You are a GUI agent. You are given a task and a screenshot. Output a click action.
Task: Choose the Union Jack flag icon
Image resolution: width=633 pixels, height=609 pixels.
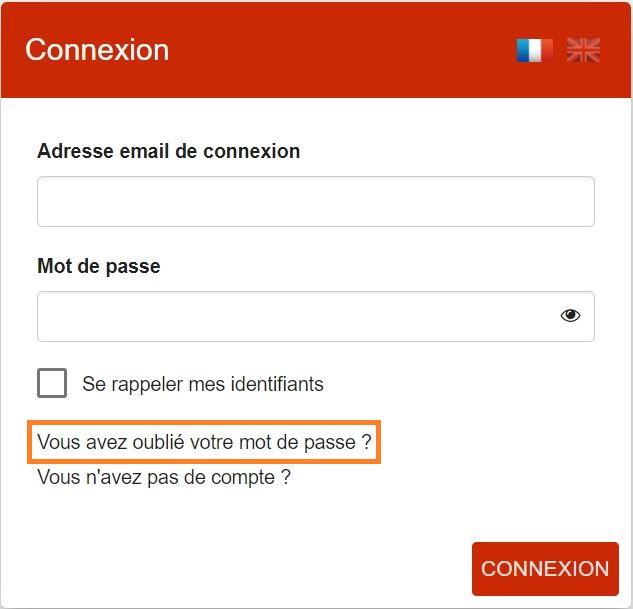pos(583,50)
